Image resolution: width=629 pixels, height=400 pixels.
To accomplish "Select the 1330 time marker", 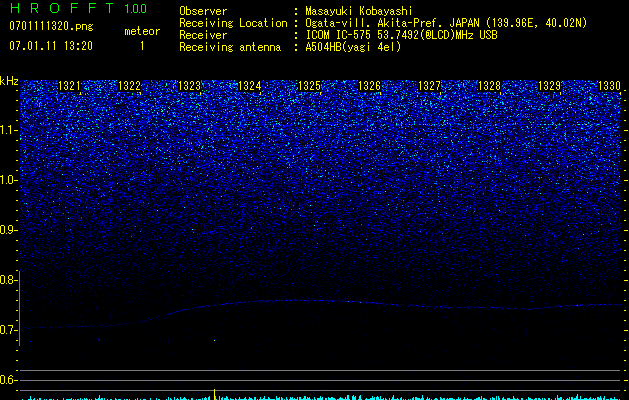I will [x=609, y=87].
